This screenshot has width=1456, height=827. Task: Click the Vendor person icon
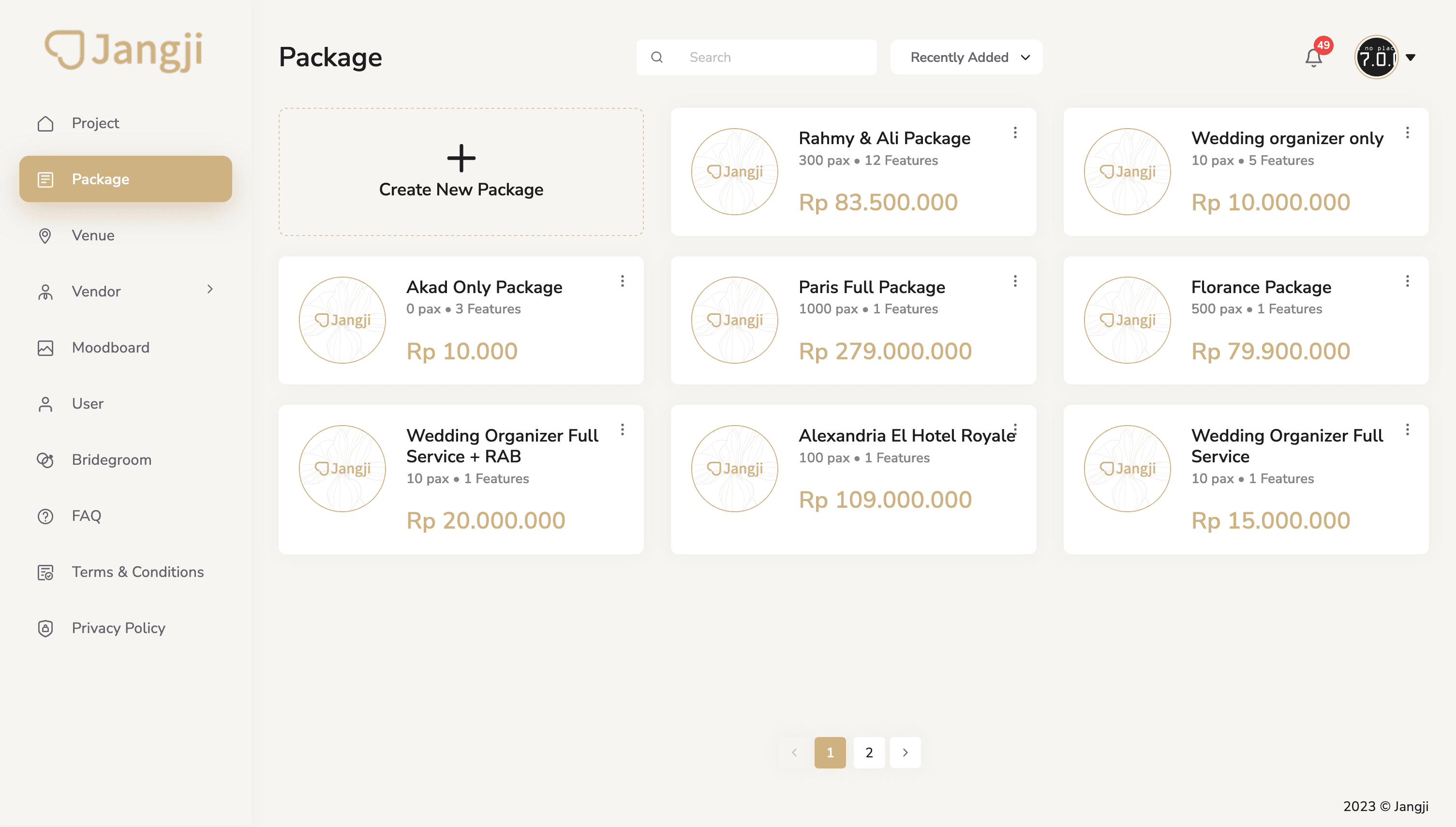point(45,291)
